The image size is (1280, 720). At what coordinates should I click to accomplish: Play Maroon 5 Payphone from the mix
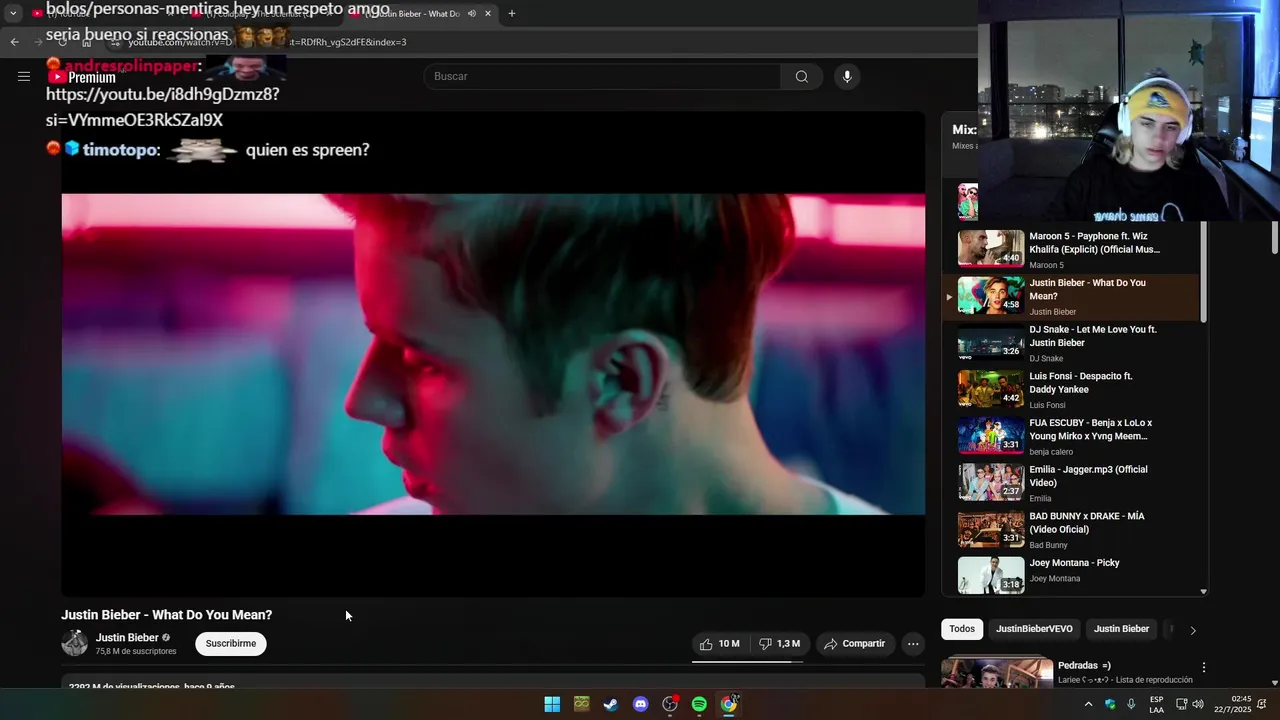coord(1072,249)
